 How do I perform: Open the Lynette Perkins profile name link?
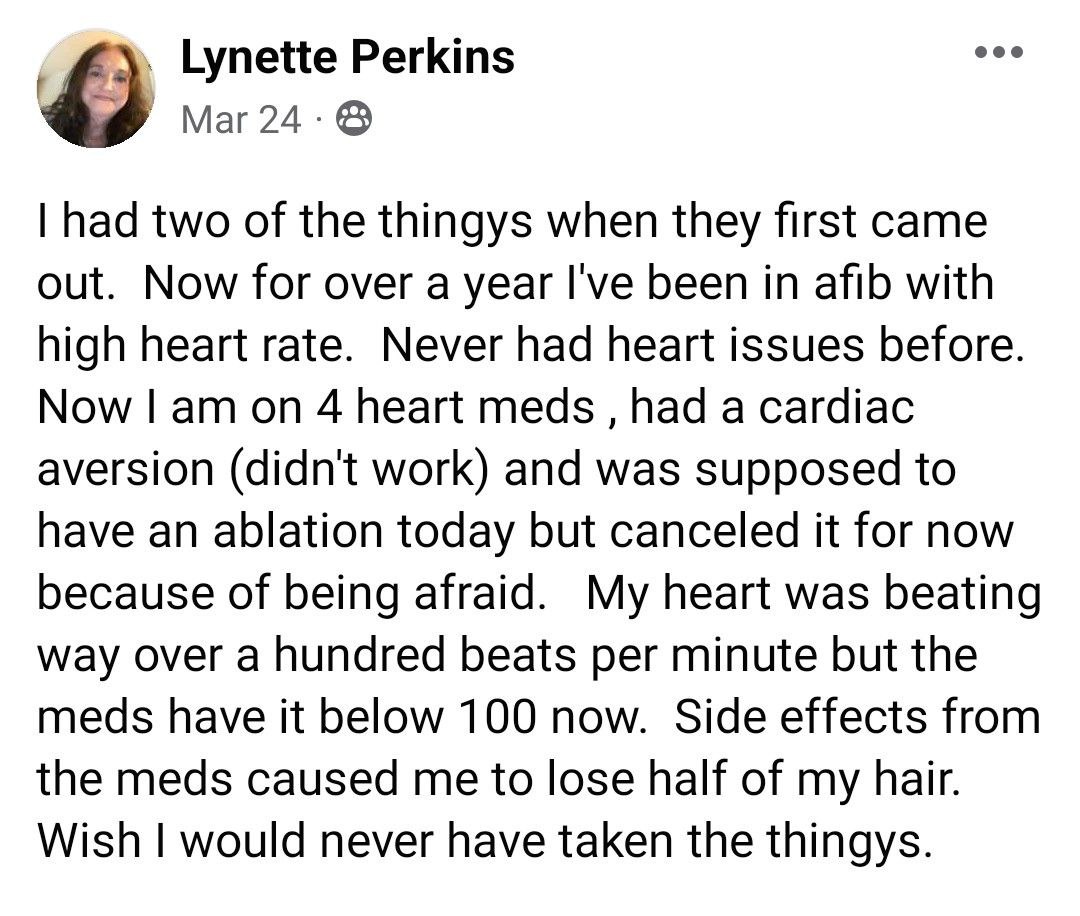(x=347, y=58)
